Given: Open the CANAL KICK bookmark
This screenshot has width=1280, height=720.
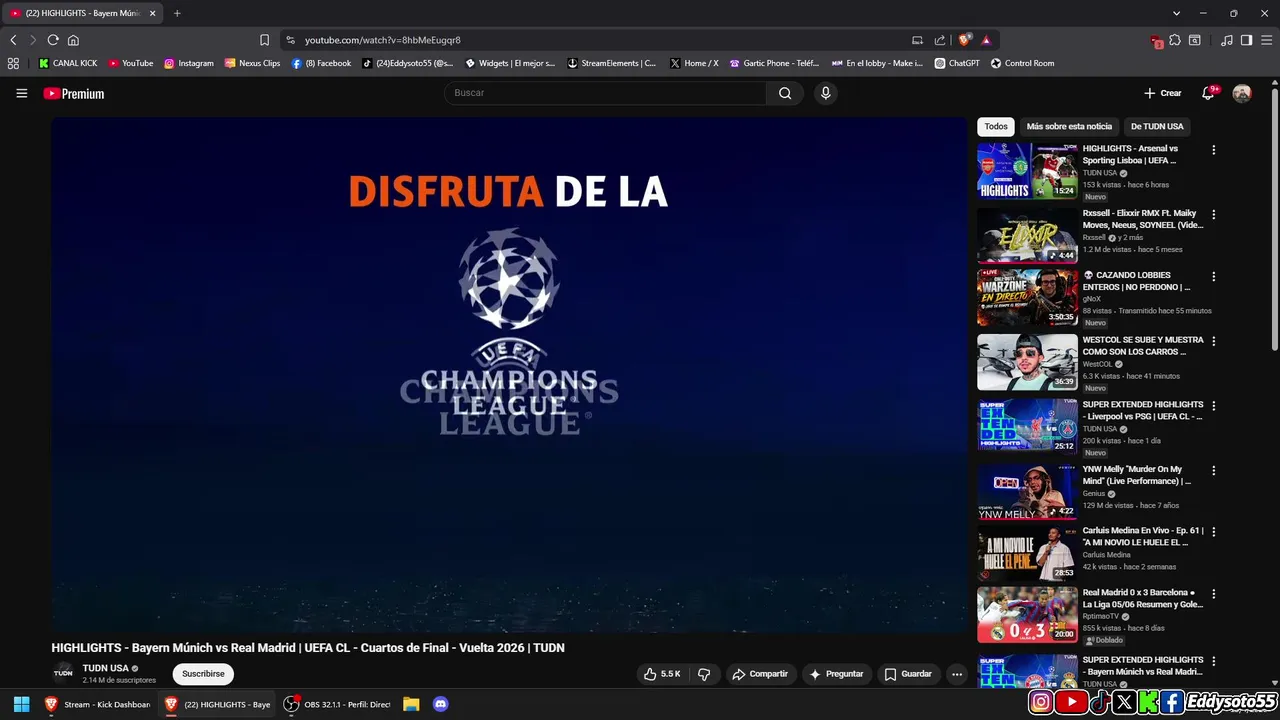Looking at the screenshot, I should coord(68,63).
